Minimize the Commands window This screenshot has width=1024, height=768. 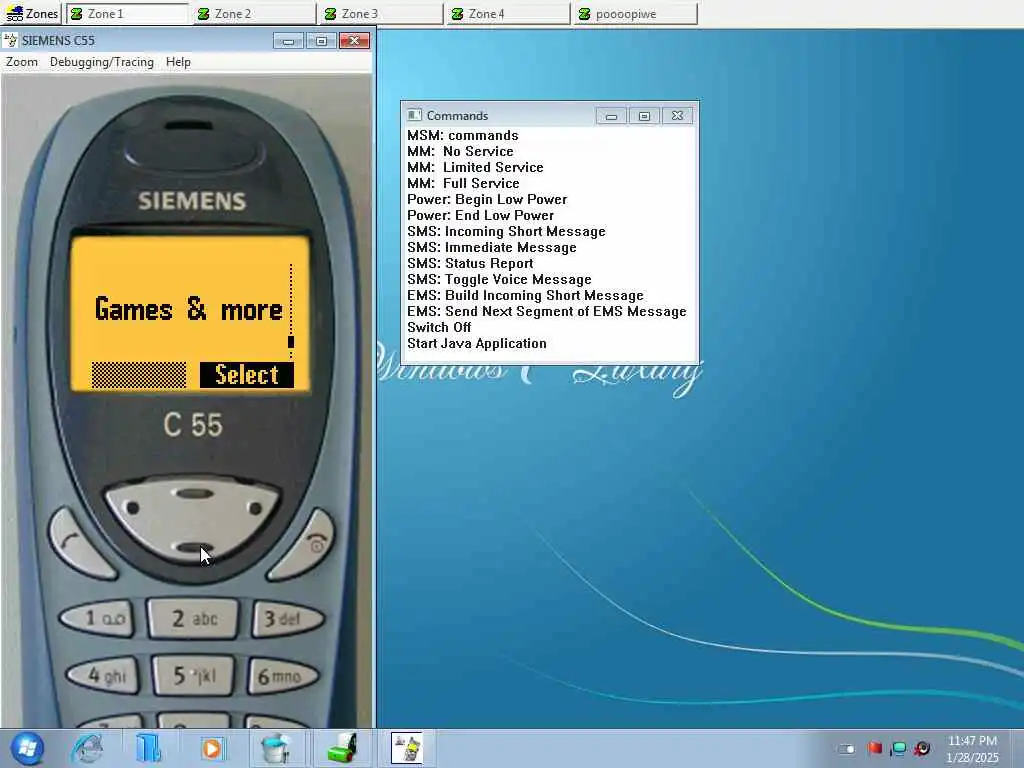click(x=611, y=116)
